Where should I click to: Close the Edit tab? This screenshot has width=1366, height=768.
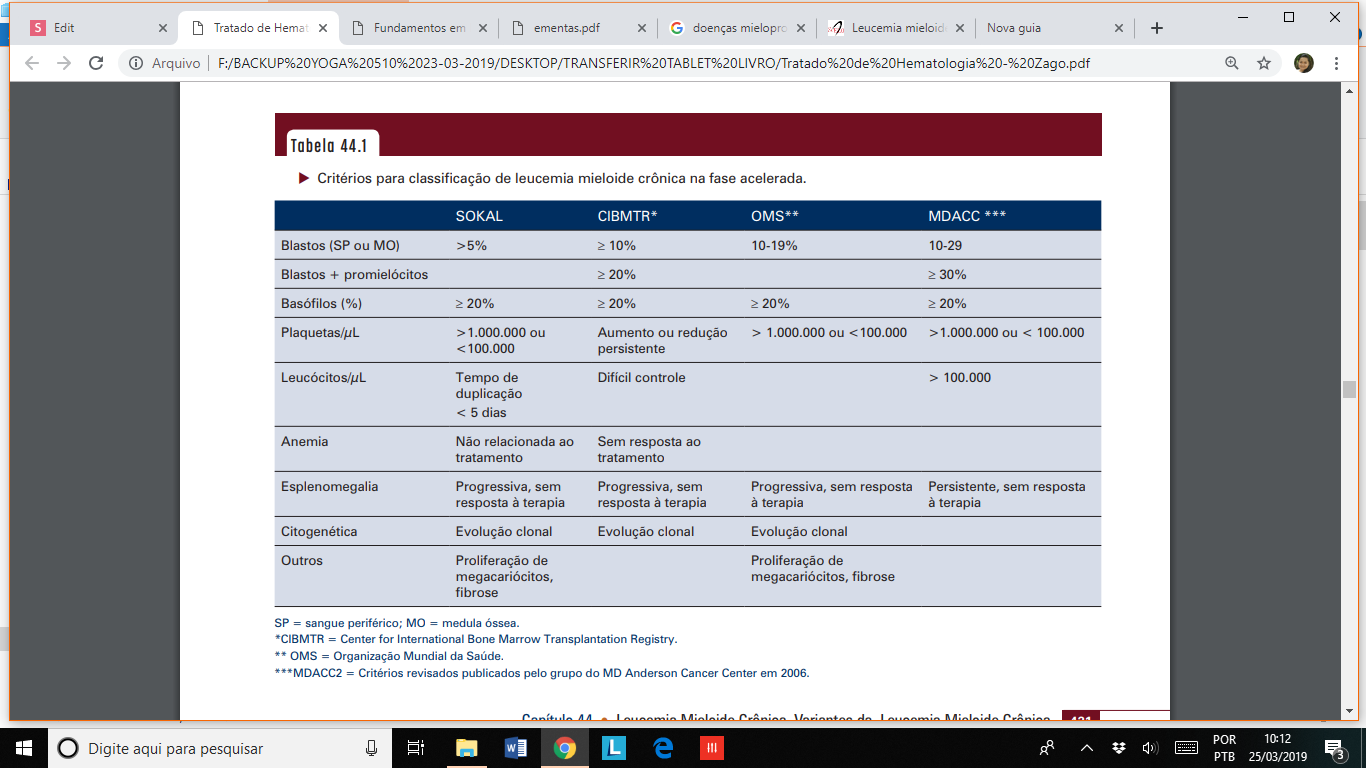(164, 28)
